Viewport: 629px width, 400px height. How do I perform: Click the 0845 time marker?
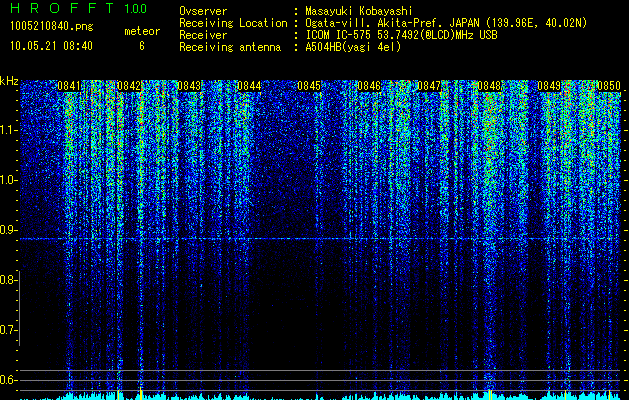(x=309, y=86)
